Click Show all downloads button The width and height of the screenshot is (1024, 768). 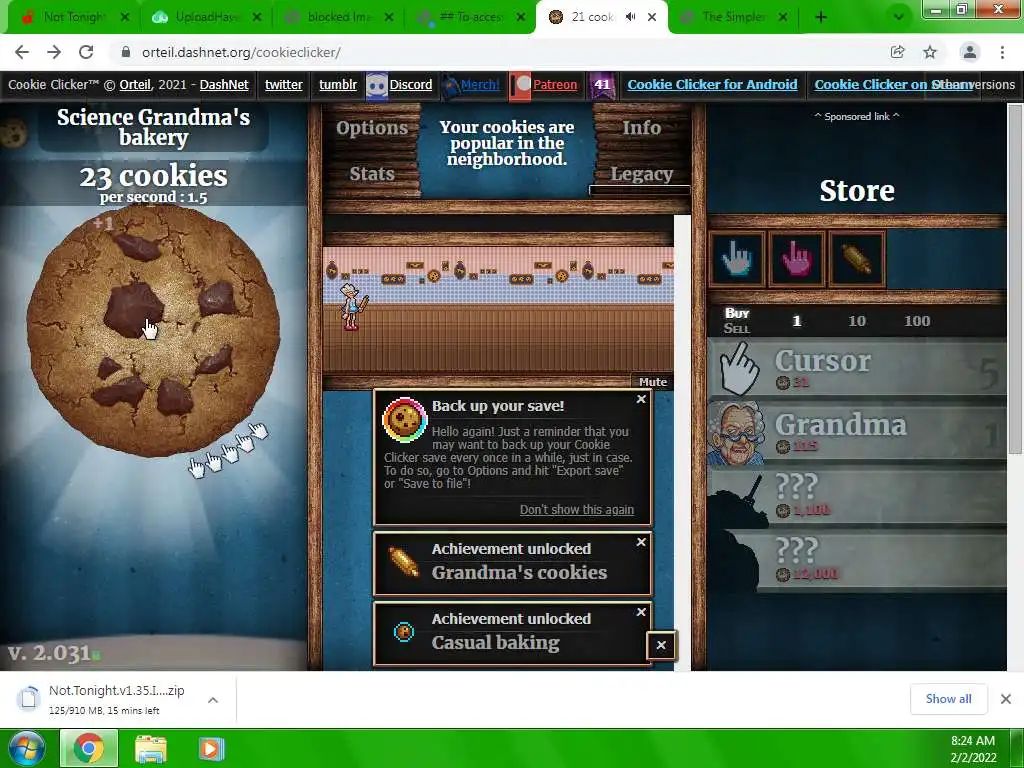948,699
